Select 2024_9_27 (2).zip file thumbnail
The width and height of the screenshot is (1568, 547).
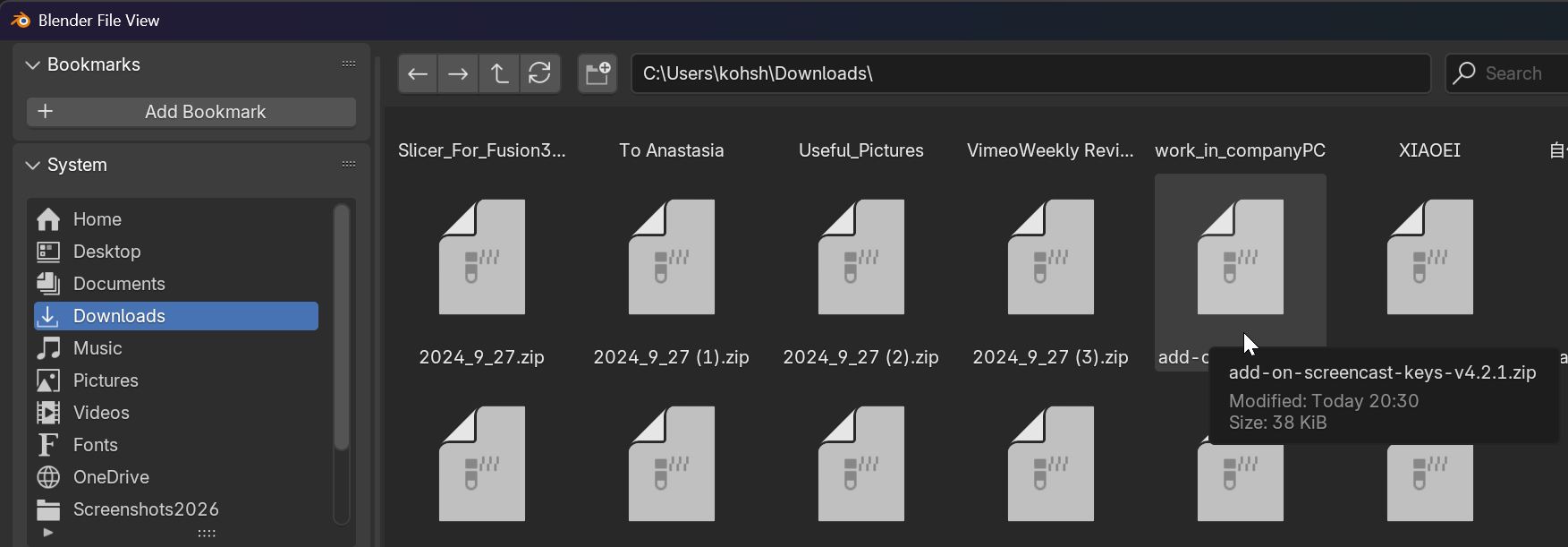click(x=861, y=257)
